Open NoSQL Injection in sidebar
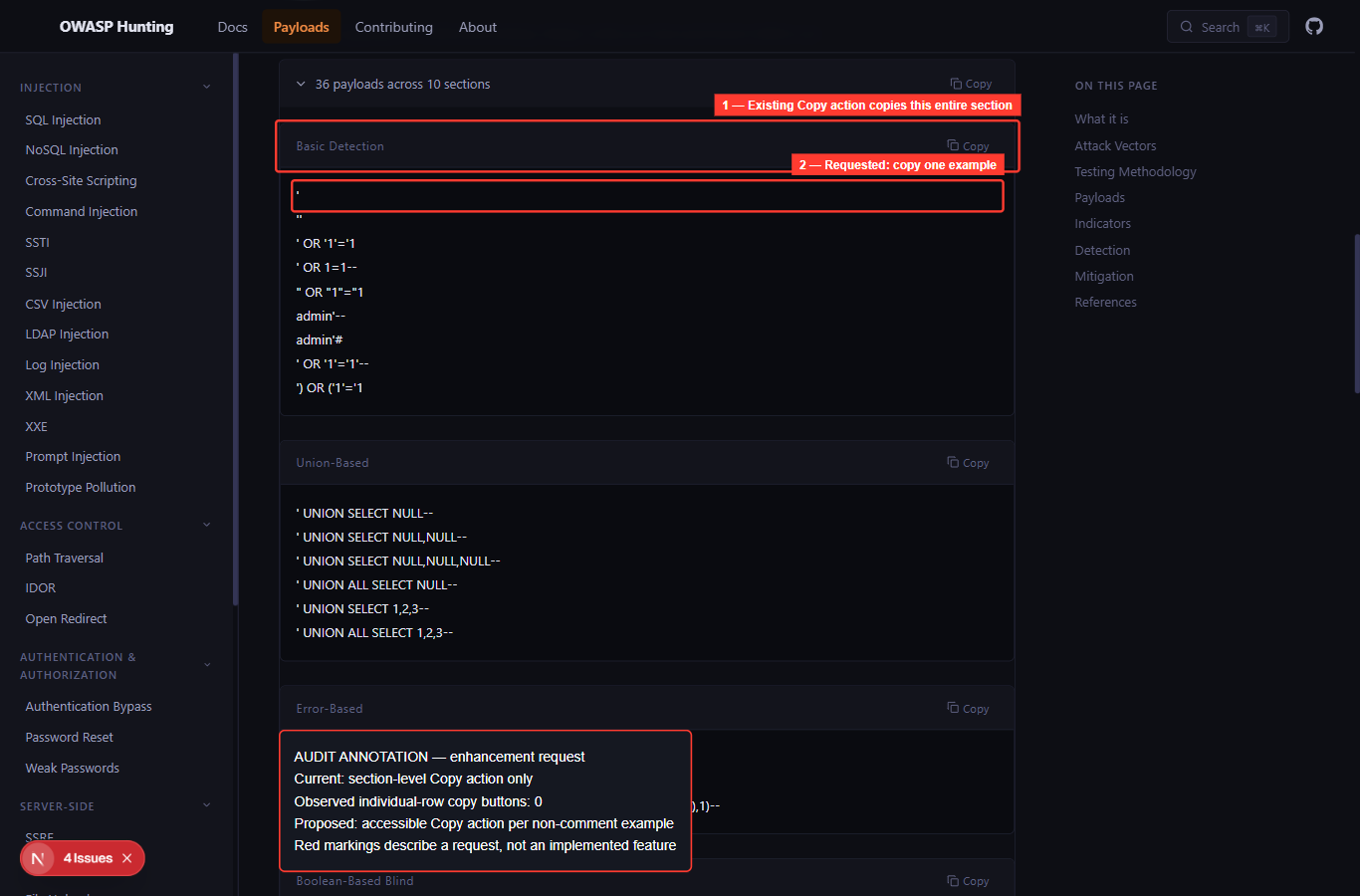This screenshot has width=1360, height=896. click(x=72, y=149)
